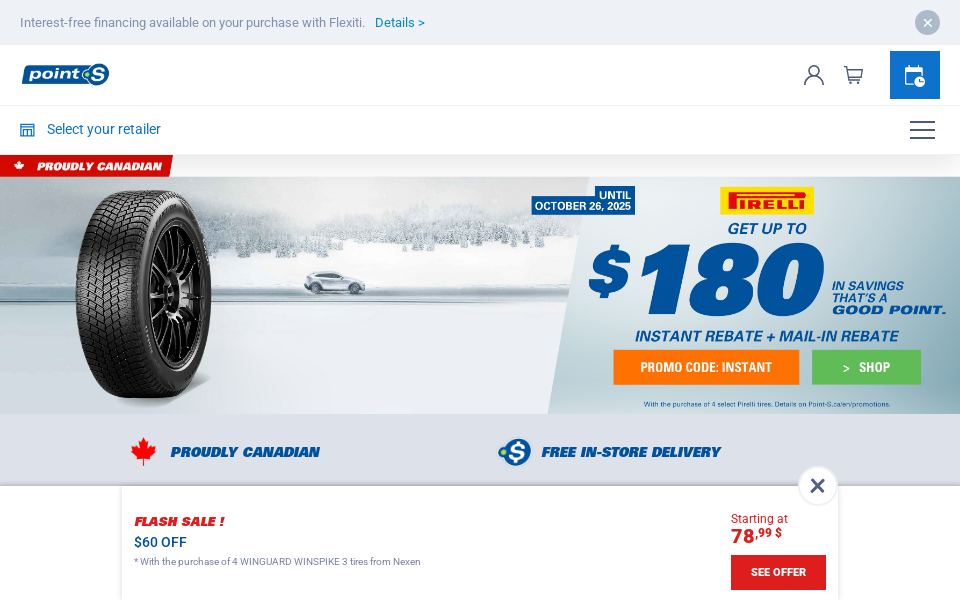Click the store icon beside Select your retailer
This screenshot has height=600, width=960.
point(28,130)
